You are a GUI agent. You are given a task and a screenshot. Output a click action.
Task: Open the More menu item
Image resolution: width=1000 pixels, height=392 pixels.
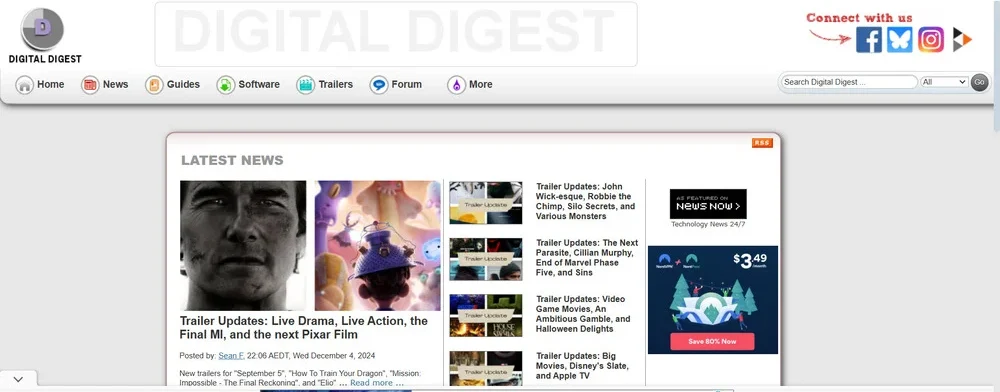coord(480,84)
